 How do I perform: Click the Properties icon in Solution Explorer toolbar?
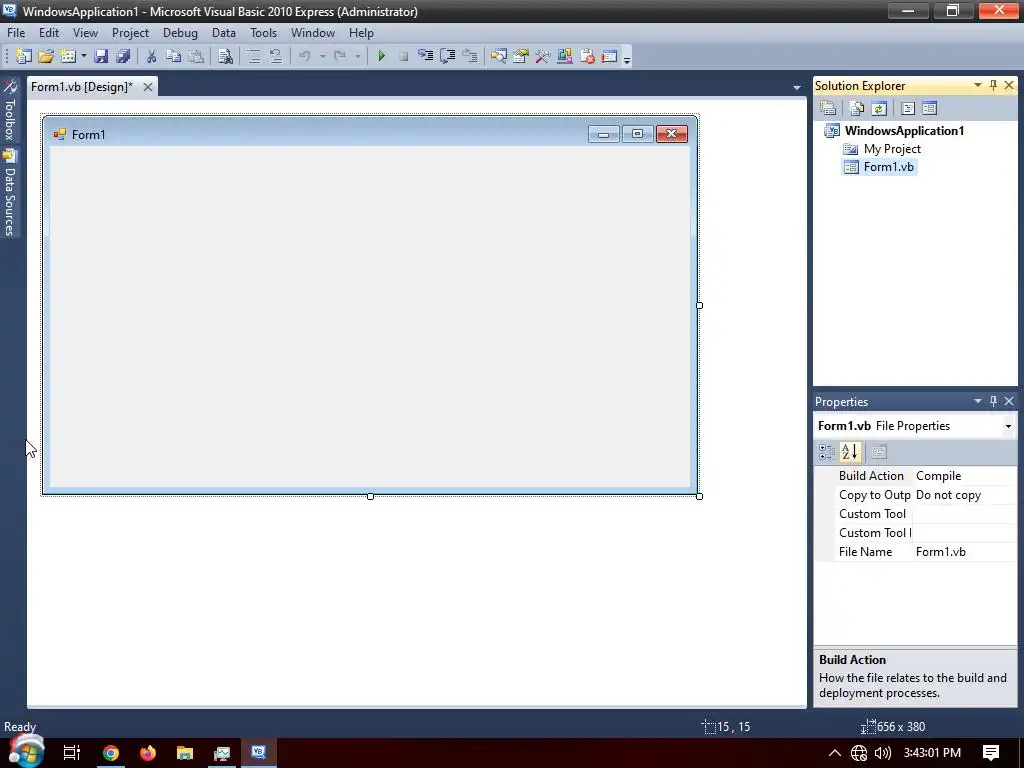(x=828, y=108)
